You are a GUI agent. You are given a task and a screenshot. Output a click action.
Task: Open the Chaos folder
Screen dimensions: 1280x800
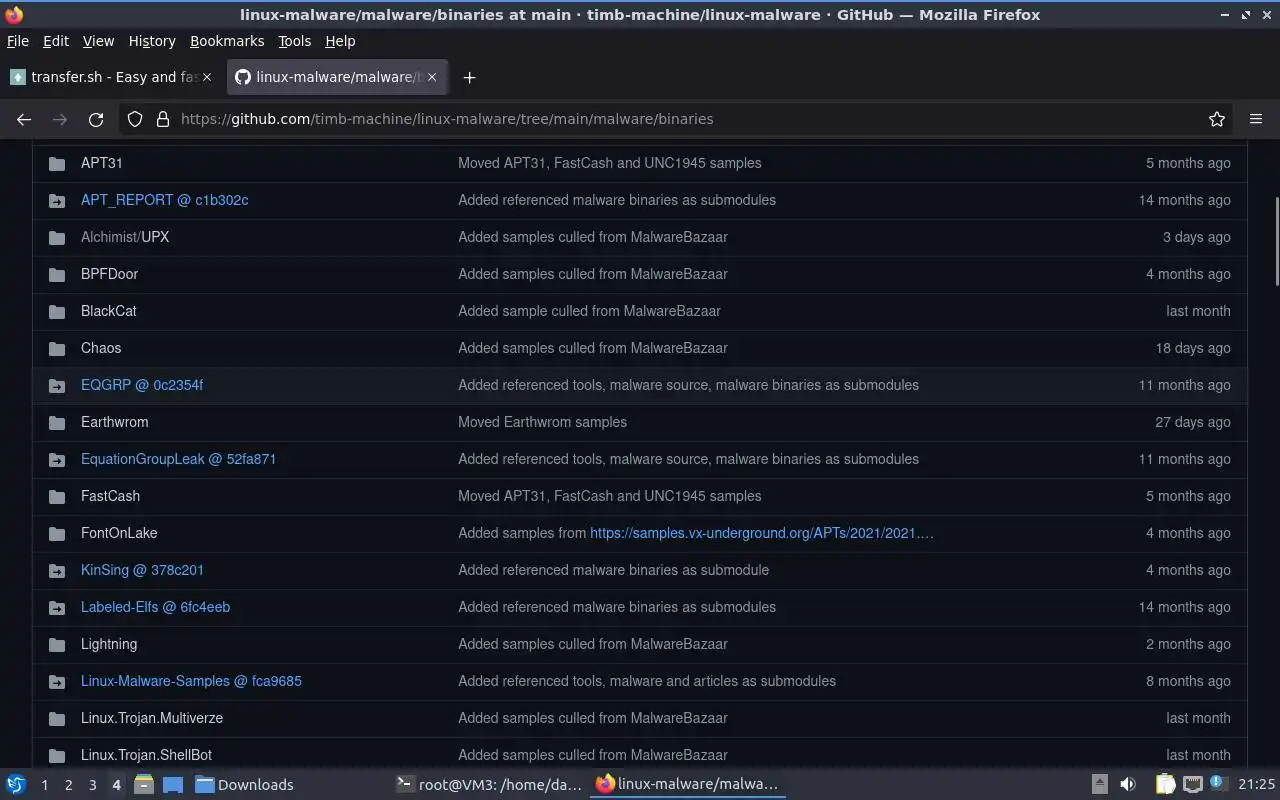[101, 348]
